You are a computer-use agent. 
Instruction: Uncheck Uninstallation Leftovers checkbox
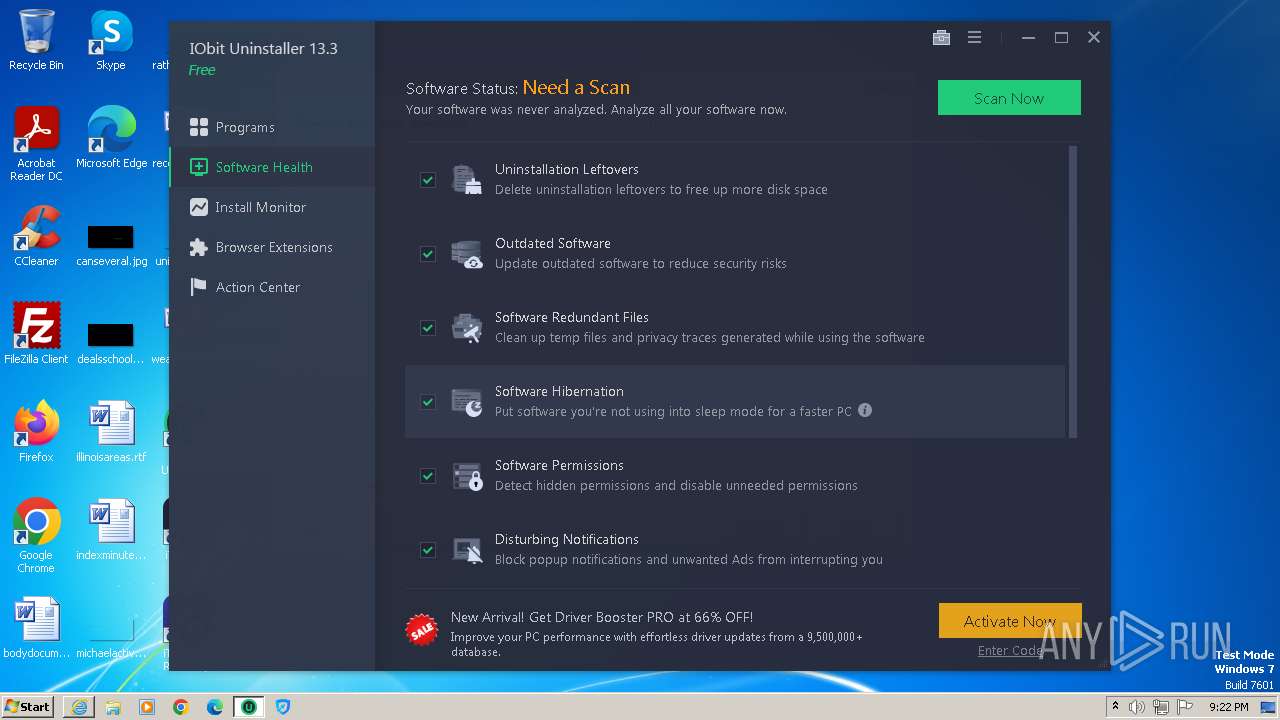[428, 180]
